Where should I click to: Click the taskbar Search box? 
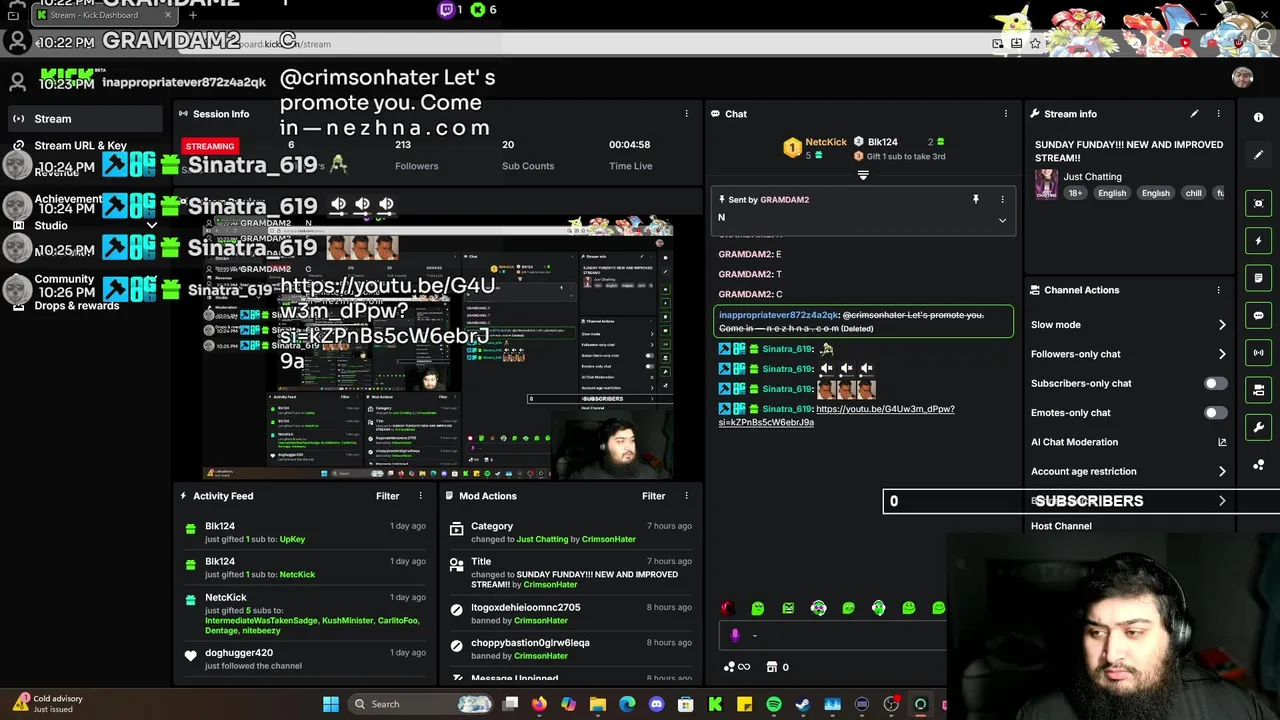tap(420, 704)
